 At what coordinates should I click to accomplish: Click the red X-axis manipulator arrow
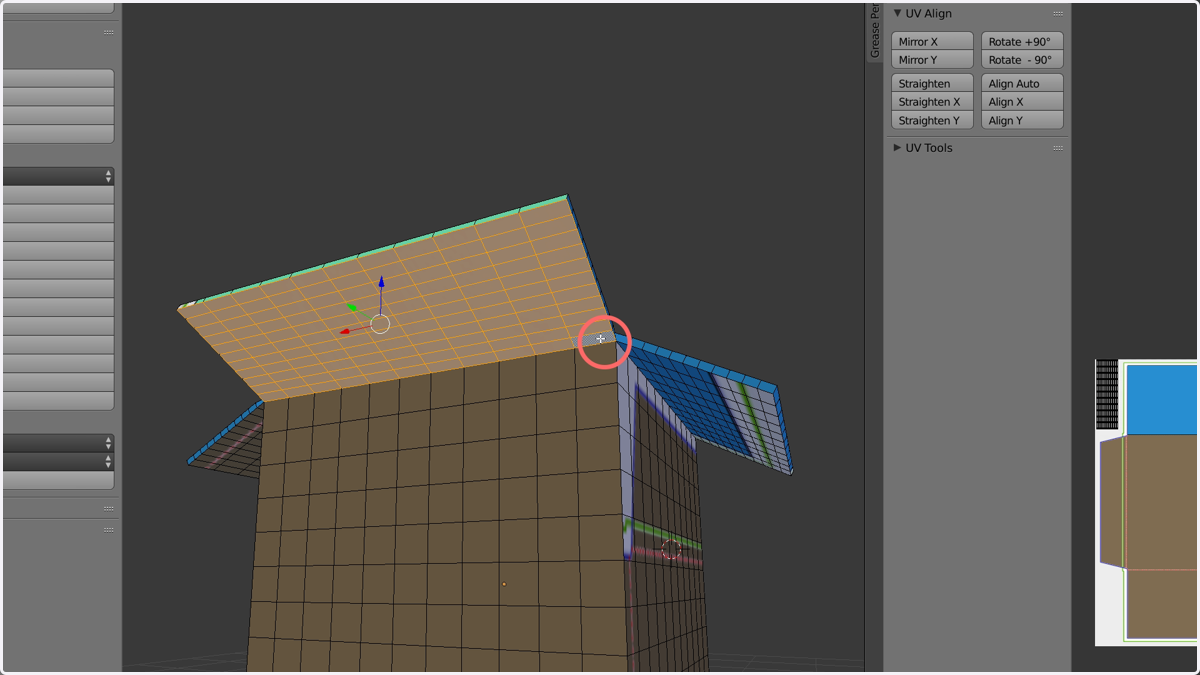[x=345, y=330]
